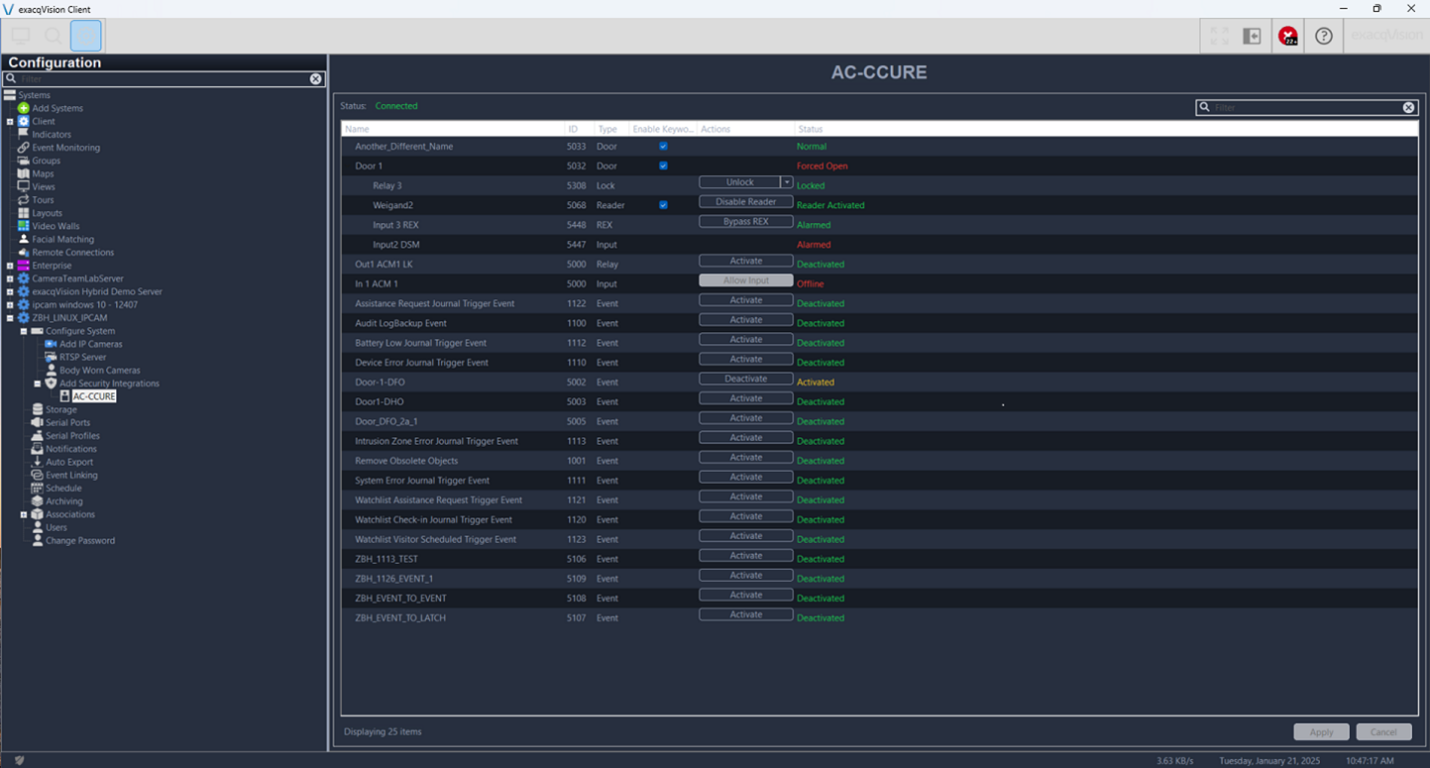Clear the AC-CCURE table filter with X icon
Viewport: 1430px width, 768px height.
pyautogui.click(x=1408, y=107)
